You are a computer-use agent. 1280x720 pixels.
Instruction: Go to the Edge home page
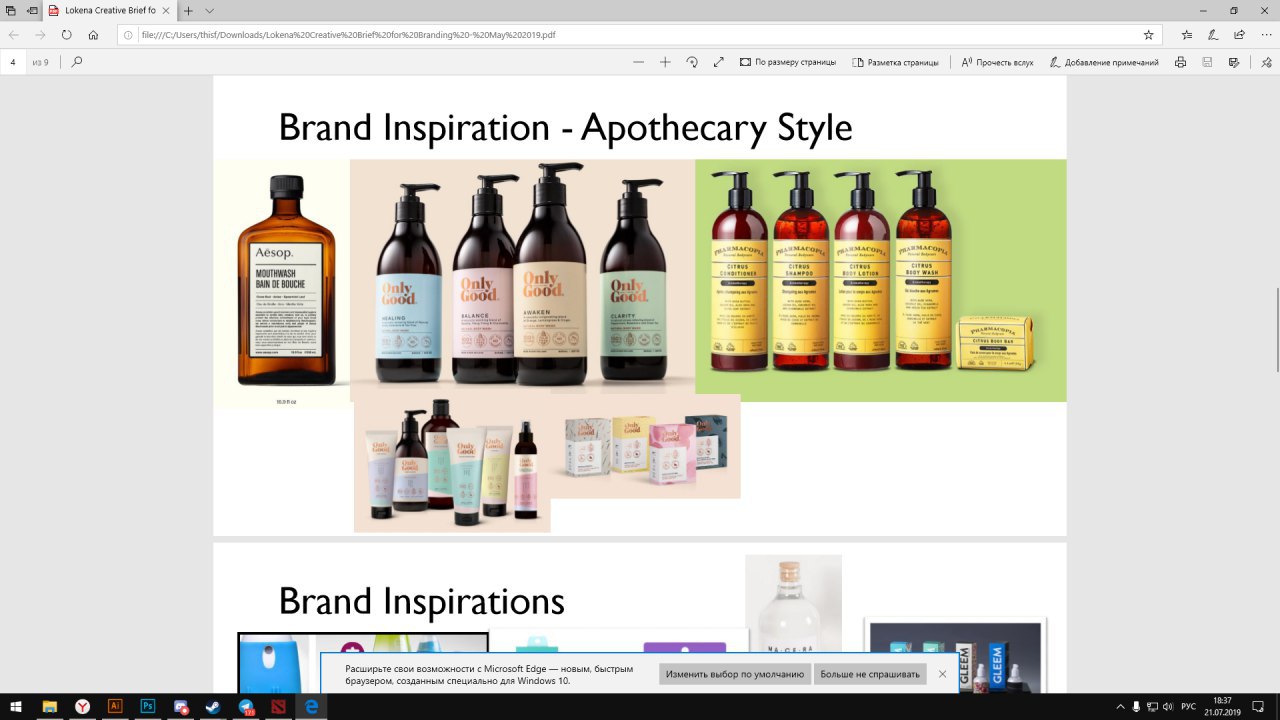coord(93,34)
